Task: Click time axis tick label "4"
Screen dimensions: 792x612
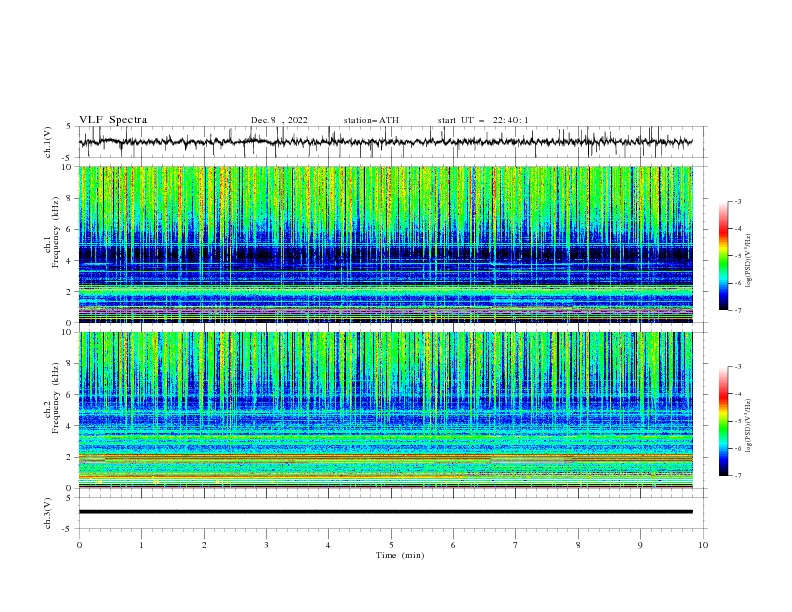Action: tap(329, 545)
